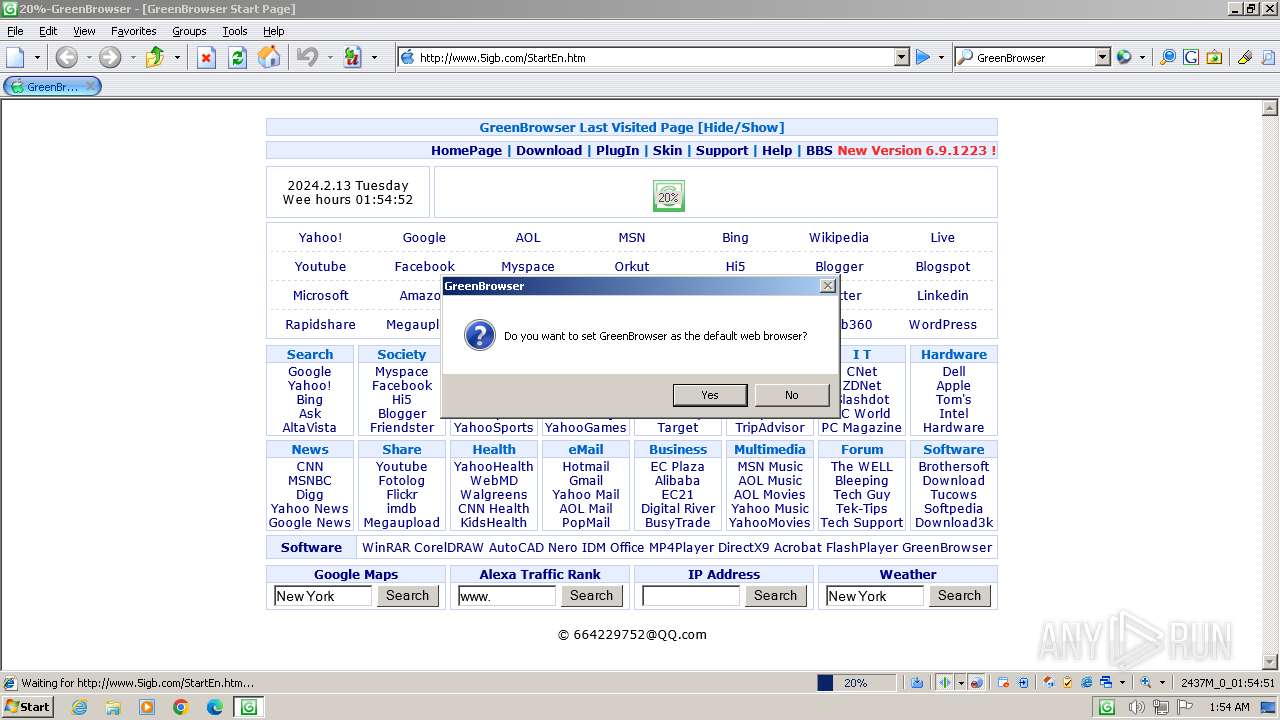Screen dimensions: 1280x720
Task: Click the Hide/Show last visited page link
Action: [741, 127]
